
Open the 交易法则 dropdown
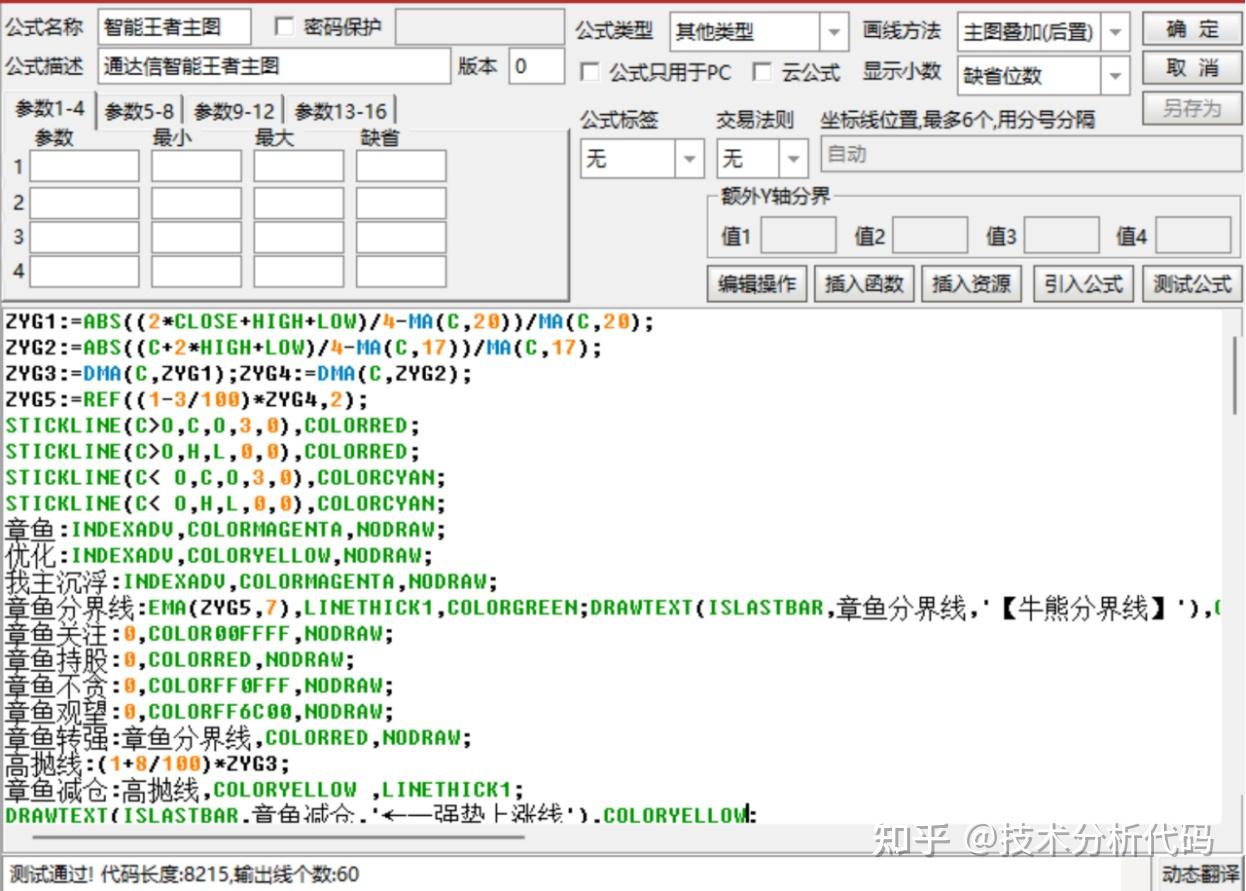point(794,158)
